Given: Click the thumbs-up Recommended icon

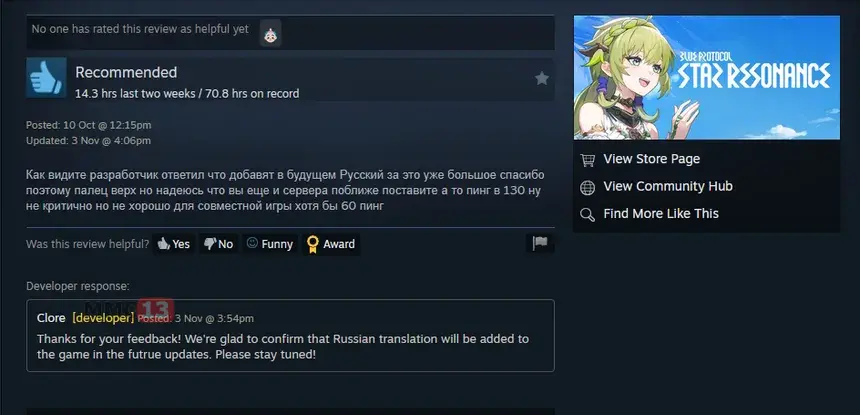Looking at the screenshot, I should (46, 78).
